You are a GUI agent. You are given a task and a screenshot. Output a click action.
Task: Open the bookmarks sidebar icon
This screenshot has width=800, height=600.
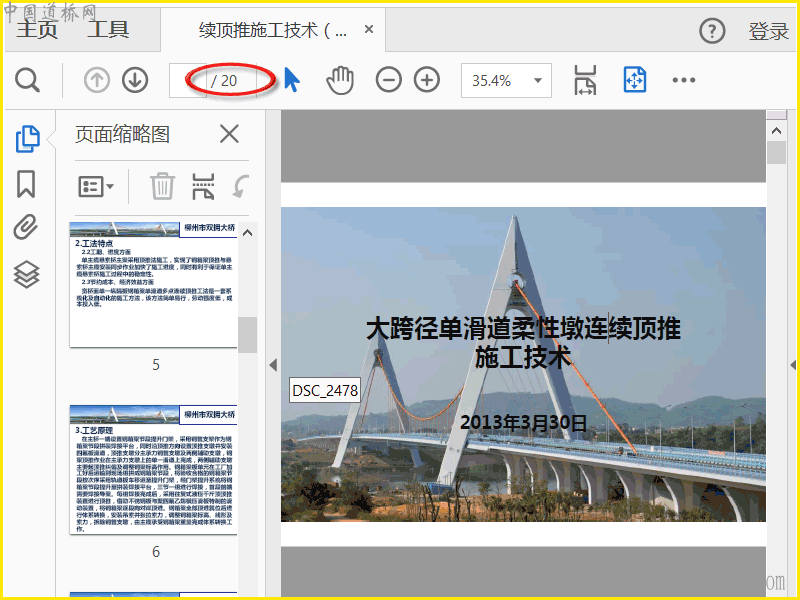26,184
